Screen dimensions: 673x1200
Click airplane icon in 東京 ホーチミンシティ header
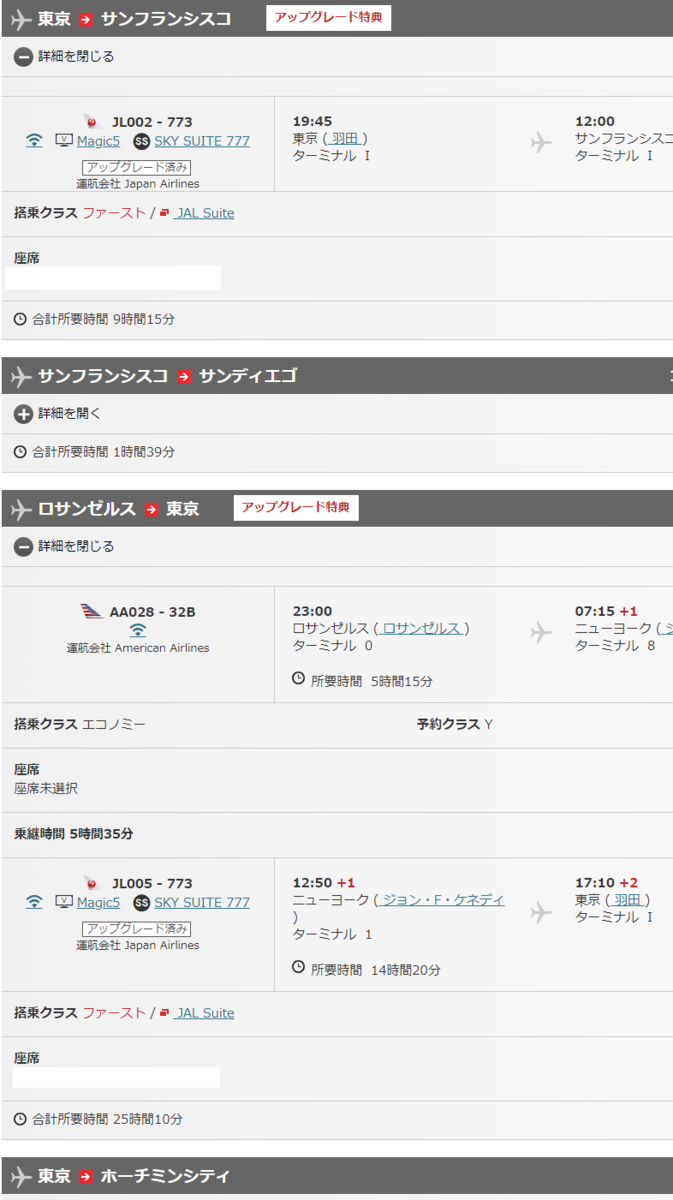coord(21,1176)
